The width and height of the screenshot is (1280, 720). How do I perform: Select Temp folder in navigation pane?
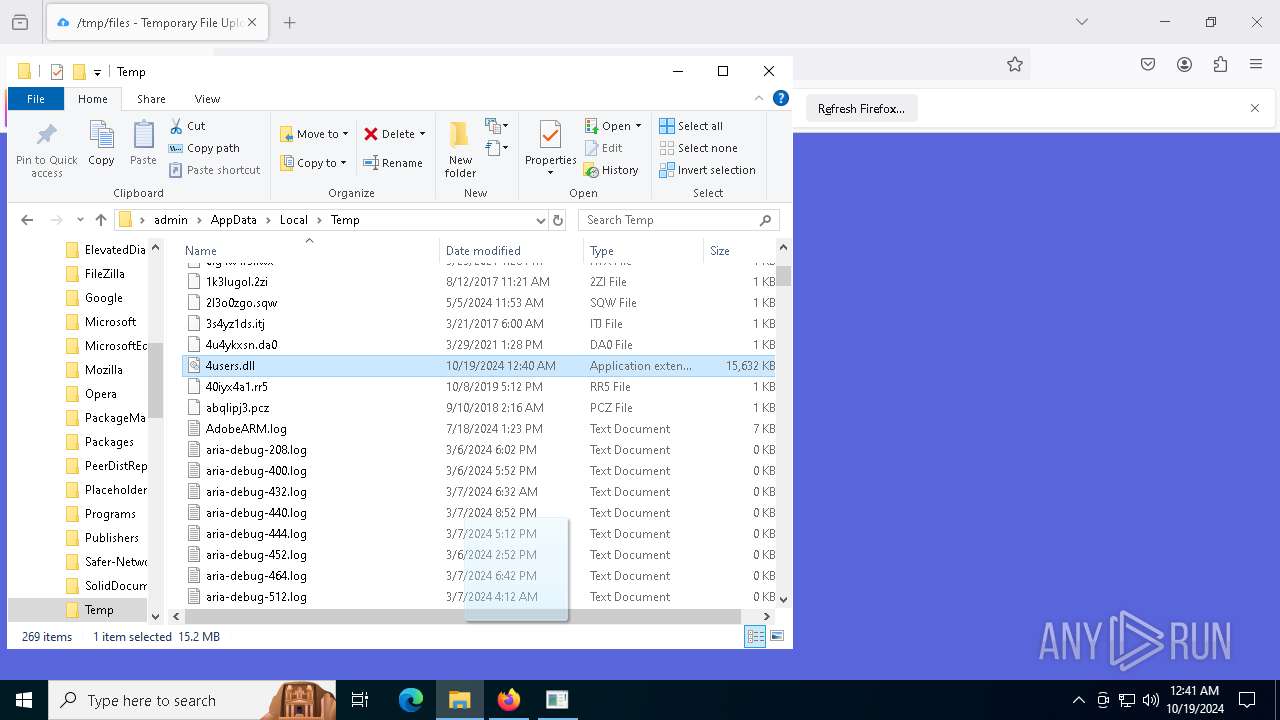click(x=98, y=610)
